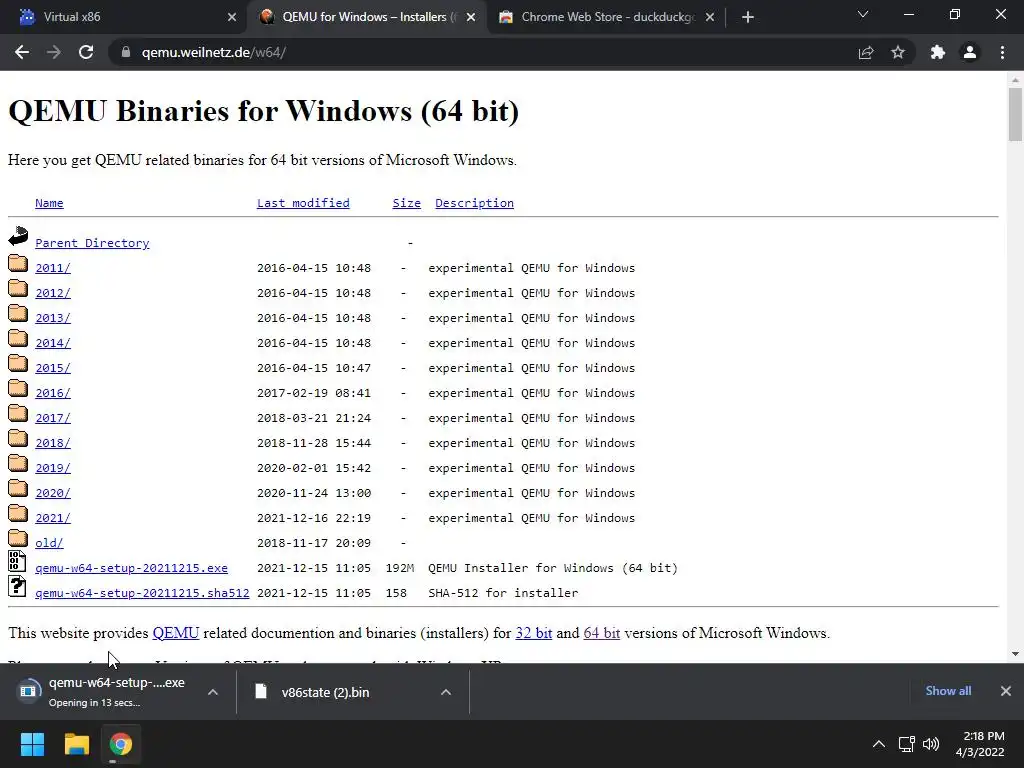Expand options for the qemu-w64-setup download
Viewport: 1024px width, 768px height.
tap(213, 692)
